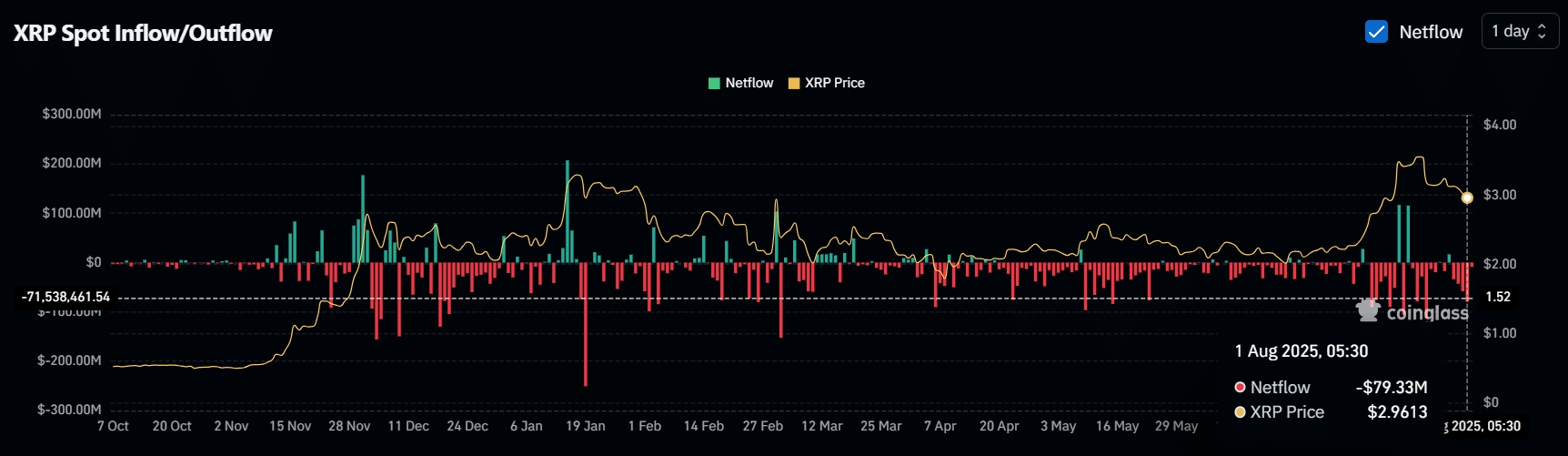
Task: Click the 19 Jan date on x-axis
Action: click(x=585, y=426)
